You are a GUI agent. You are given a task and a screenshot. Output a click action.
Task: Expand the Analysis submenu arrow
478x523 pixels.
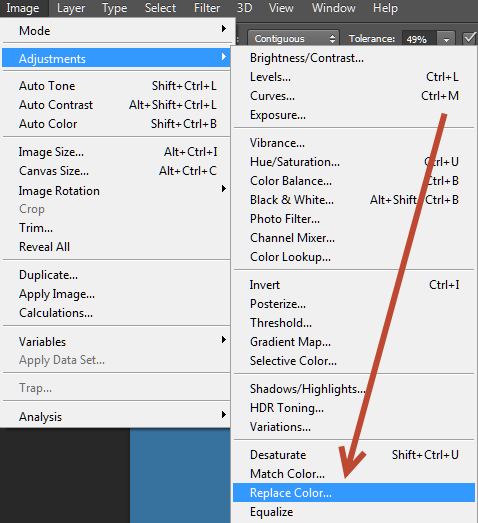pyautogui.click(x=224, y=415)
